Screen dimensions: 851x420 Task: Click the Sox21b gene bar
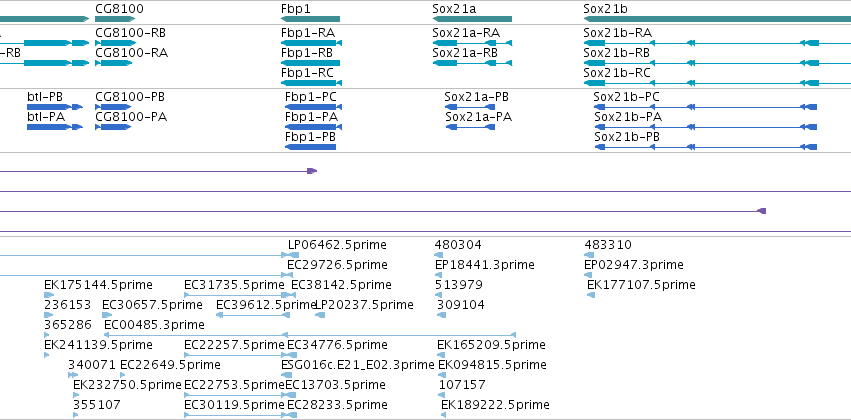coord(717,19)
